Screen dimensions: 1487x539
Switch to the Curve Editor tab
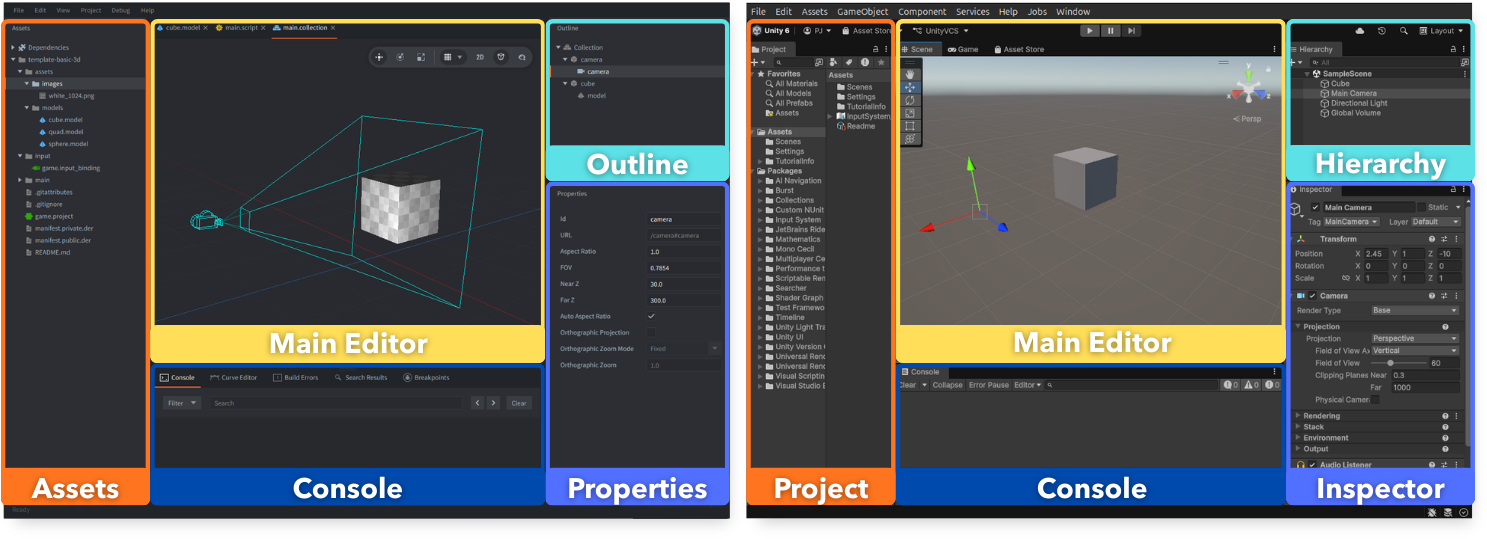click(233, 378)
